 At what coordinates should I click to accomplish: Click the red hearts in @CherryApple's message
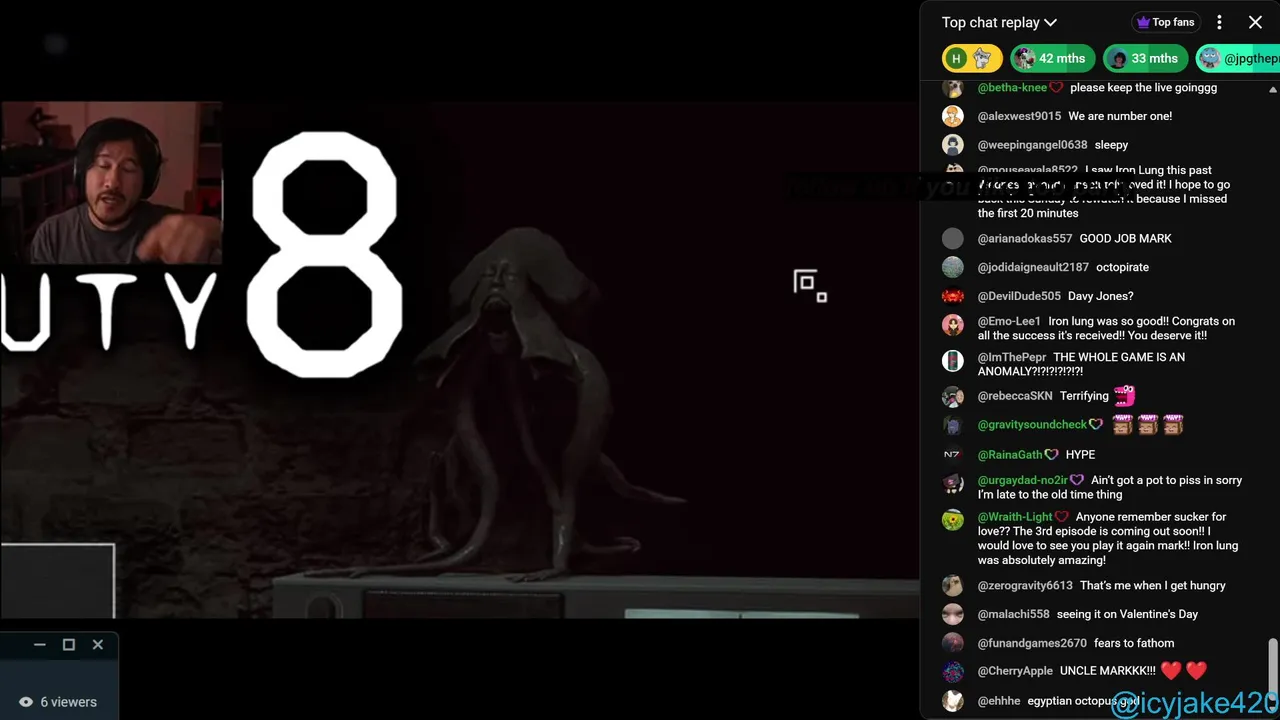pyautogui.click(x=1183, y=671)
